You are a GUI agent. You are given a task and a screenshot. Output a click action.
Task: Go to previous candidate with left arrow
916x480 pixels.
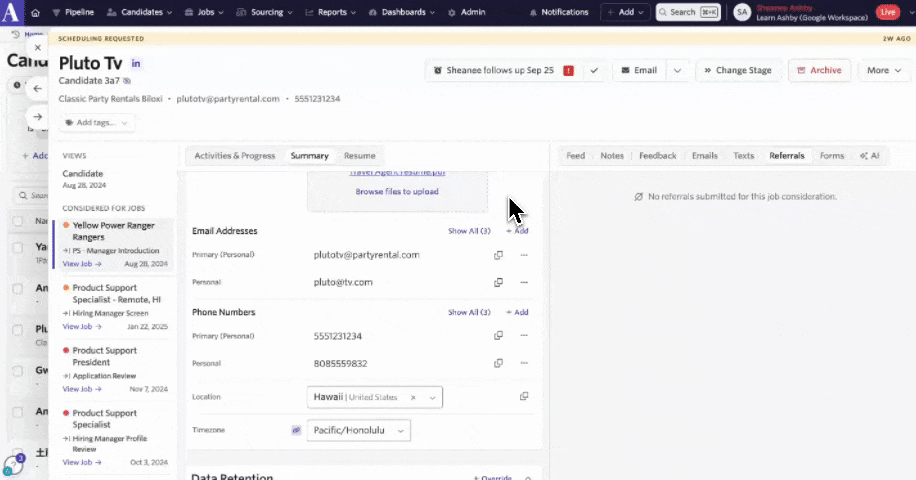tap(38, 89)
